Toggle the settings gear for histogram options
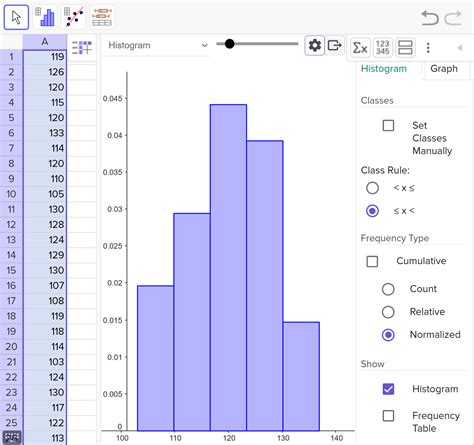This screenshot has width=474, height=445. coord(314,45)
